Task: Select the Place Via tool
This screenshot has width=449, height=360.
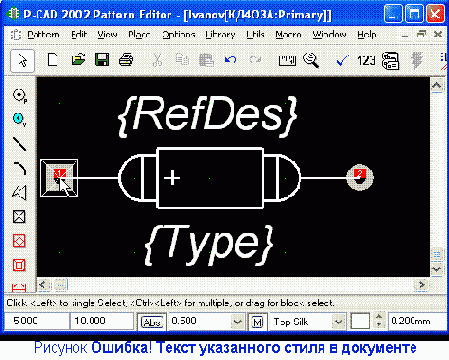Action: [19, 119]
